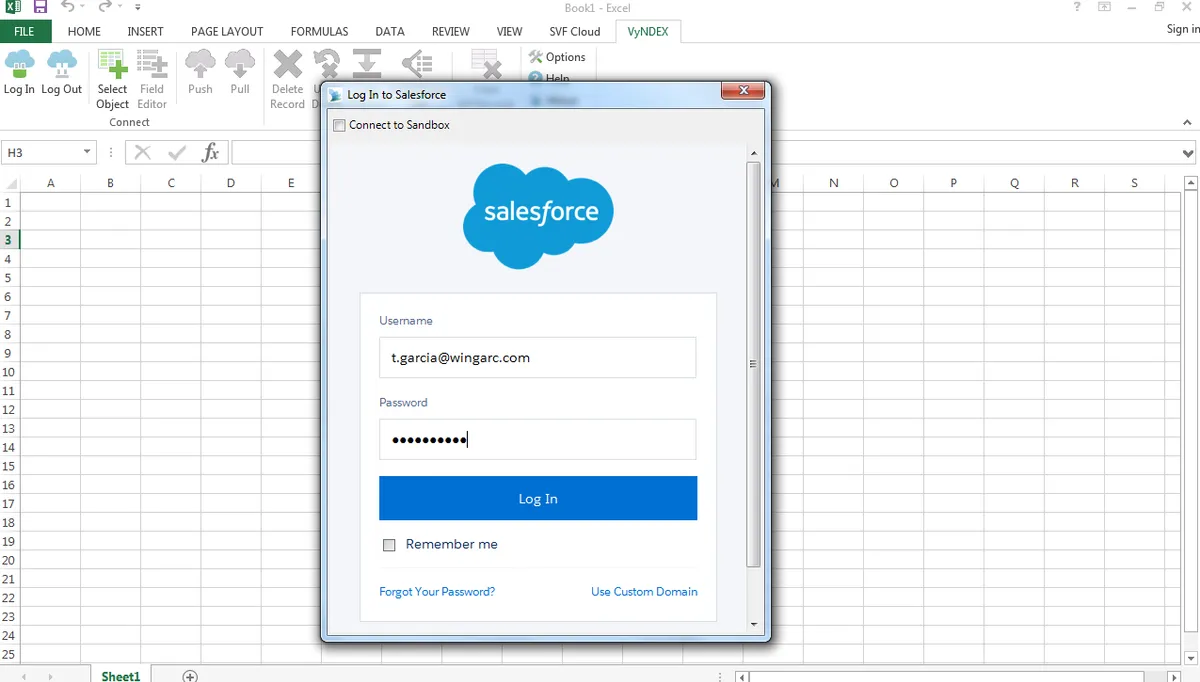This screenshot has height=682, width=1200.
Task: Open the Use Custom Domain link
Action: coord(644,592)
